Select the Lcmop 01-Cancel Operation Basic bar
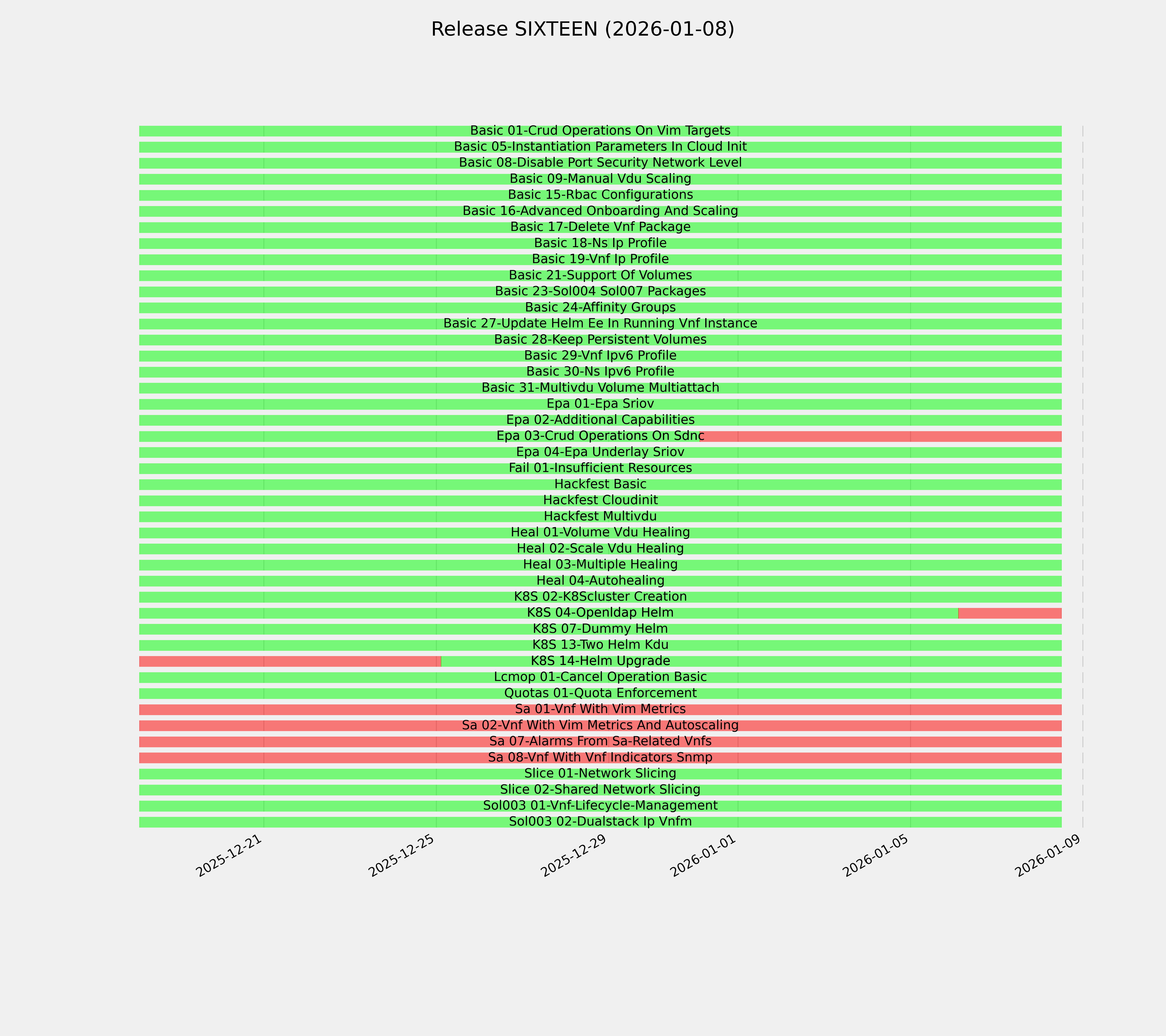 point(600,677)
